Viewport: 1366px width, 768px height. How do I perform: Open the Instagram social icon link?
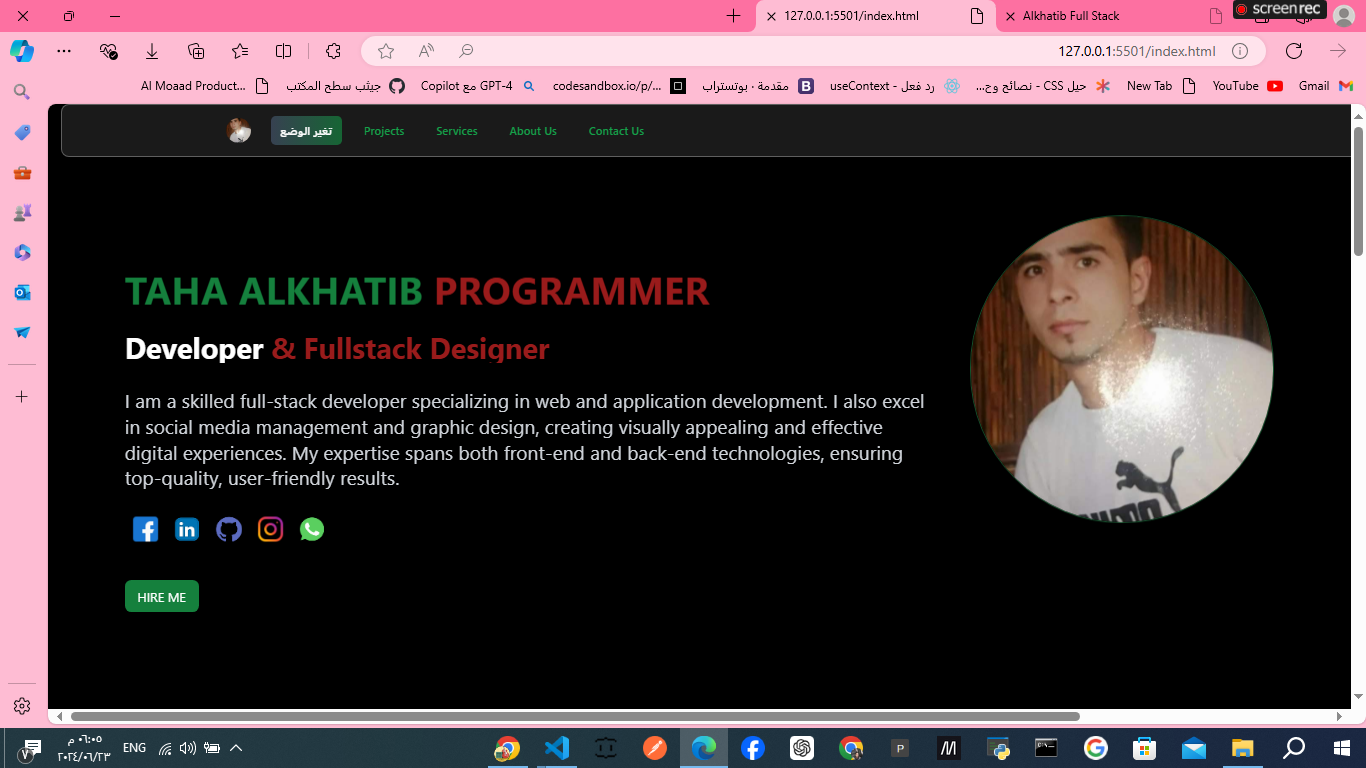(x=270, y=530)
